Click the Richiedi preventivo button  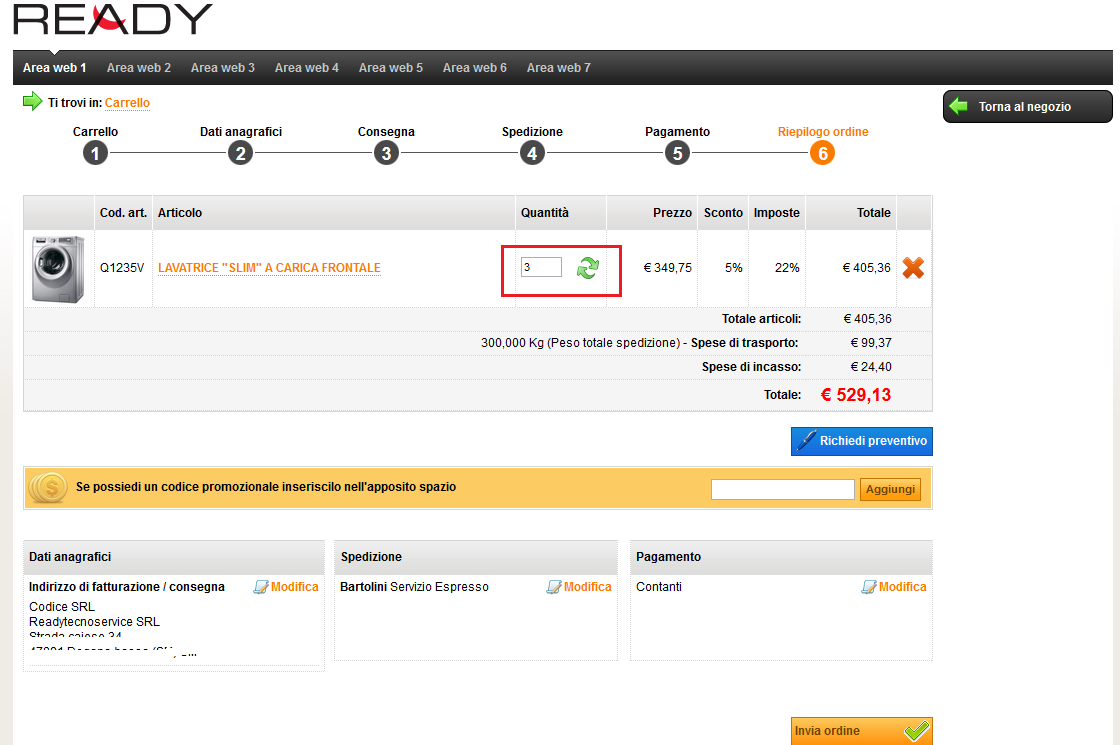click(861, 441)
